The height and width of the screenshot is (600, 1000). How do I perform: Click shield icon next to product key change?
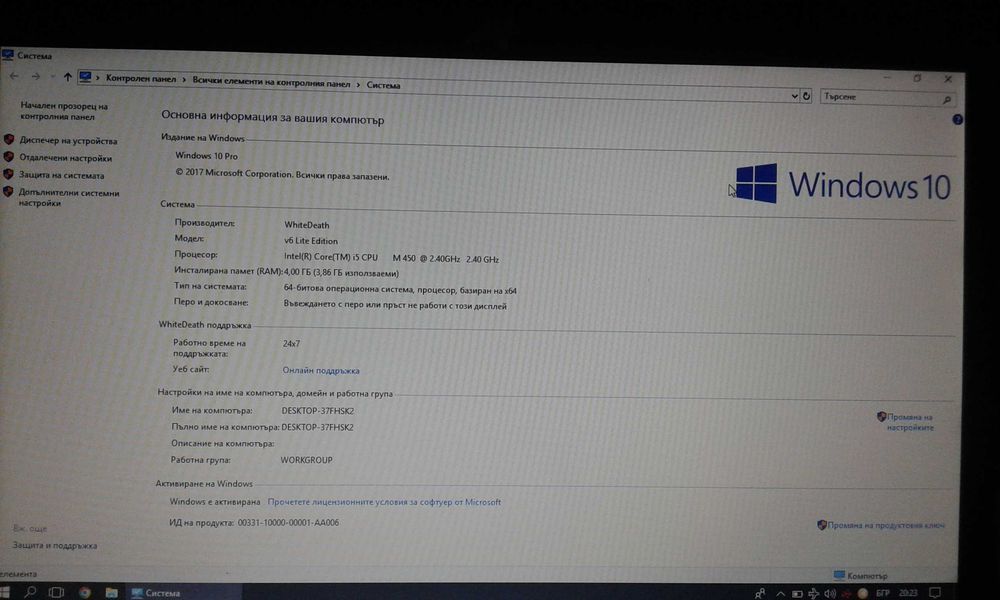coord(821,525)
